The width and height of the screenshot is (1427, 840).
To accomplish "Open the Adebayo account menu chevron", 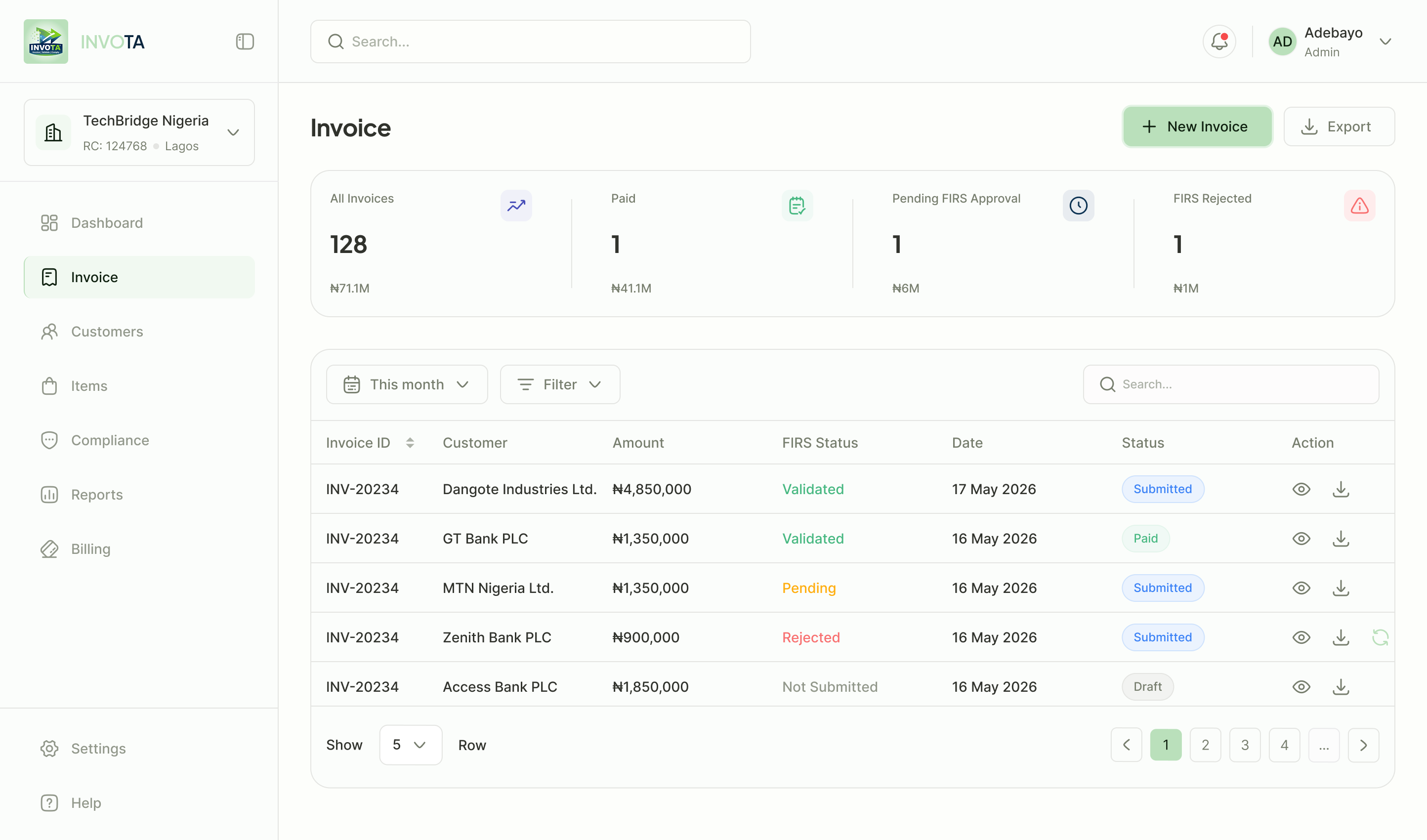I will 1385,42.
